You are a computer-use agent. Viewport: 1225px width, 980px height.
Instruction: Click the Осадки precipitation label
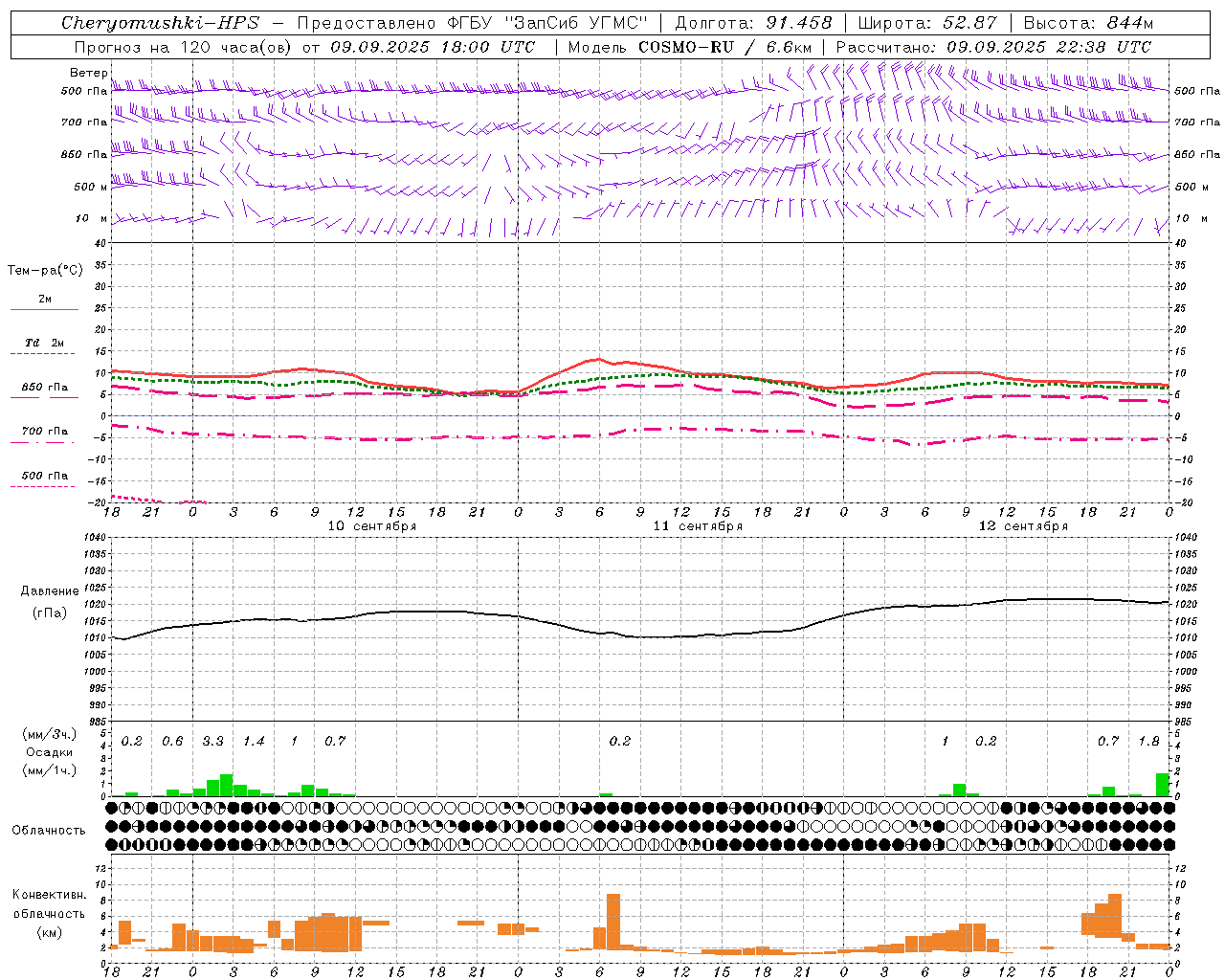[50, 752]
